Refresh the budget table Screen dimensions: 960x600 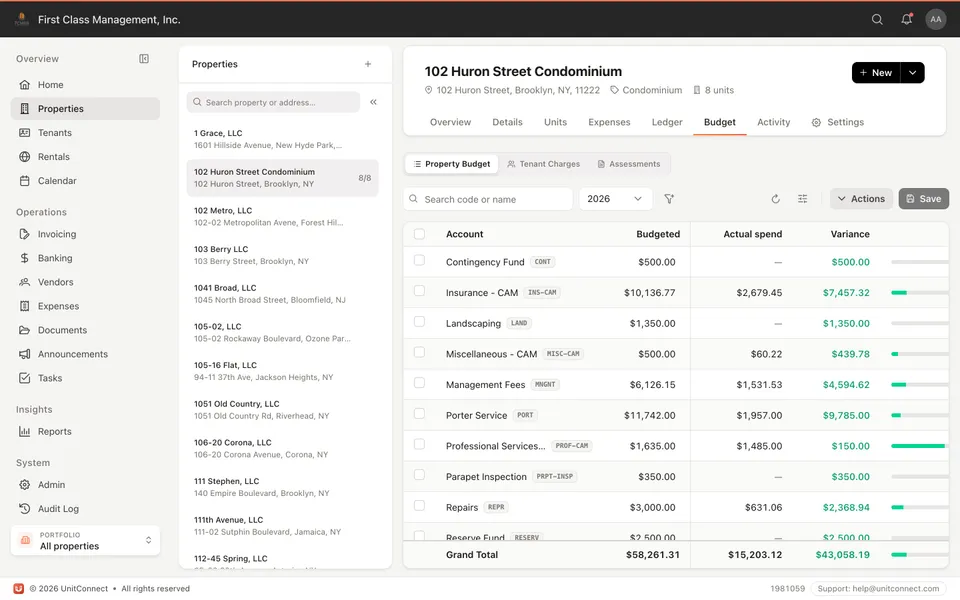tap(776, 199)
